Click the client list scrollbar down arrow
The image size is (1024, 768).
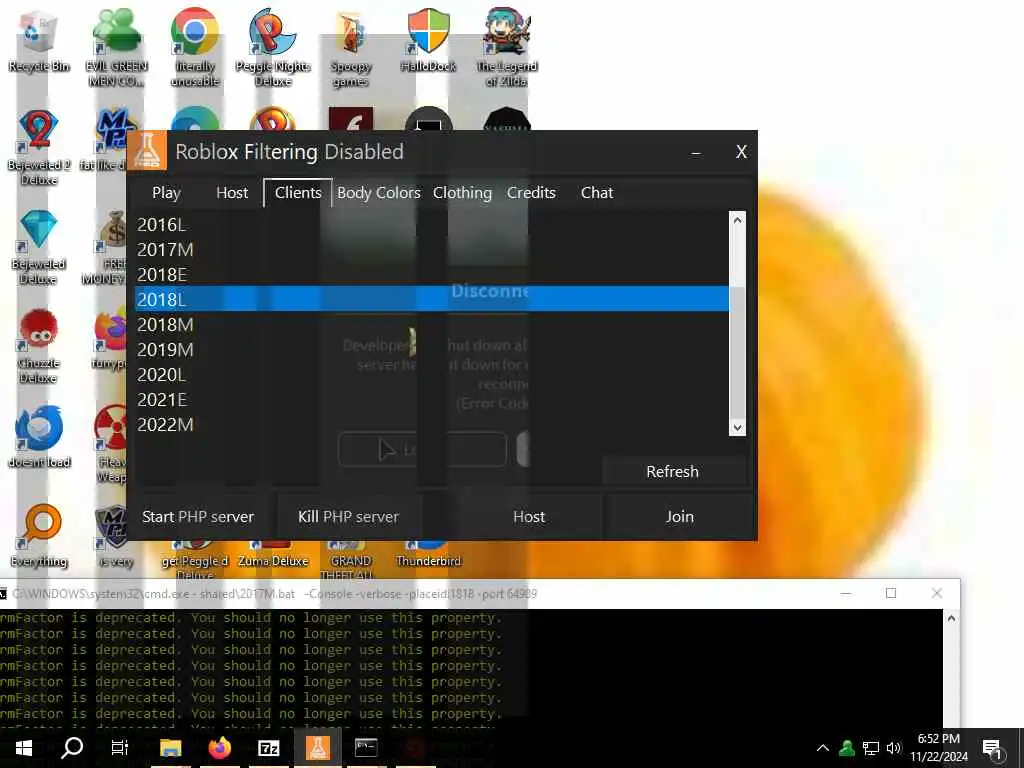(x=737, y=428)
